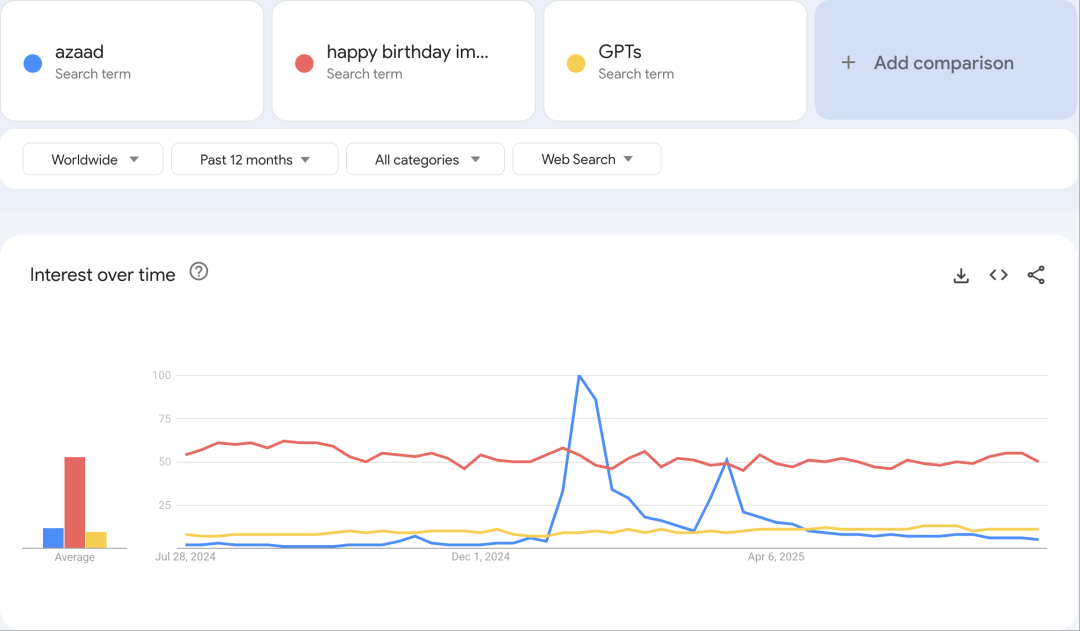Screen dimensions: 1080x631
Task: Open the Worldwide region dropdown
Action: [93, 159]
